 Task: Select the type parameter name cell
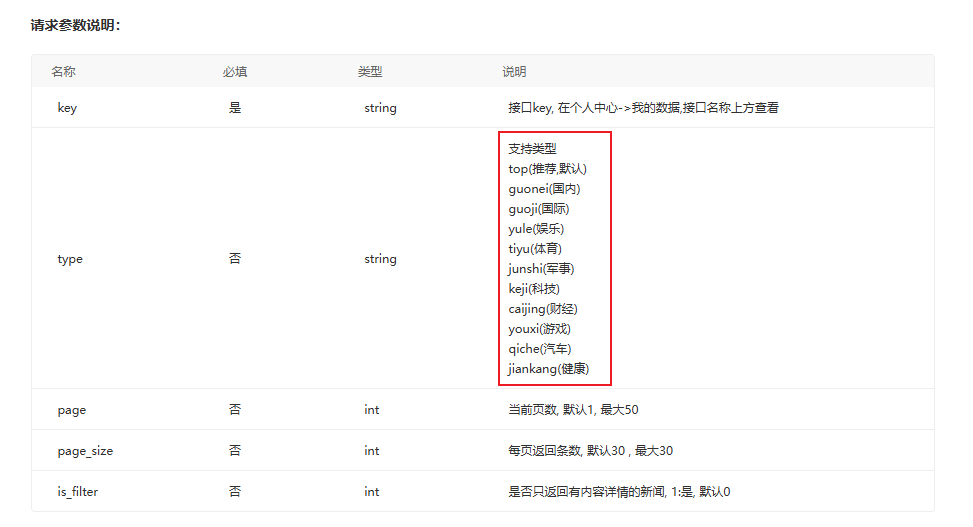70,259
